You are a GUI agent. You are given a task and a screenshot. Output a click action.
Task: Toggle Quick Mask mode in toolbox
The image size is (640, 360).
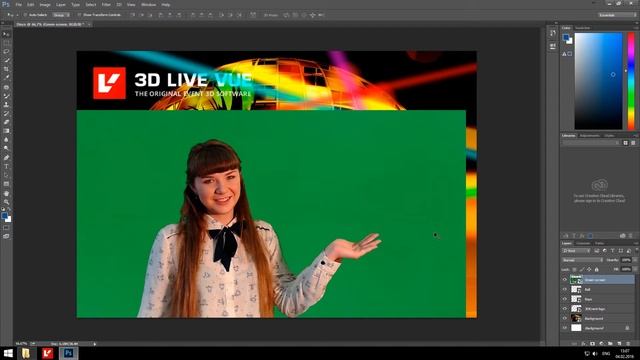click(6, 228)
